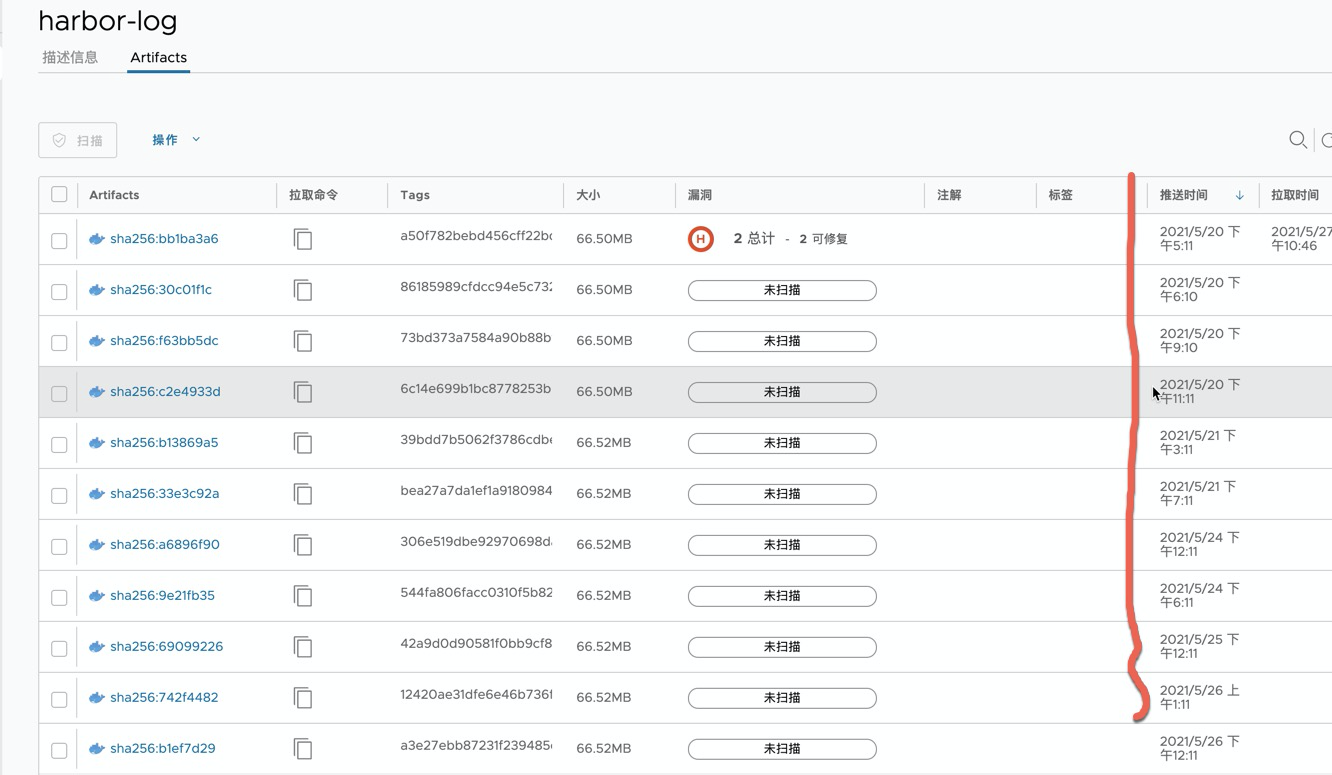Click the artifact type icon beside sha256:f63bb5dc

pyautogui.click(x=96, y=340)
